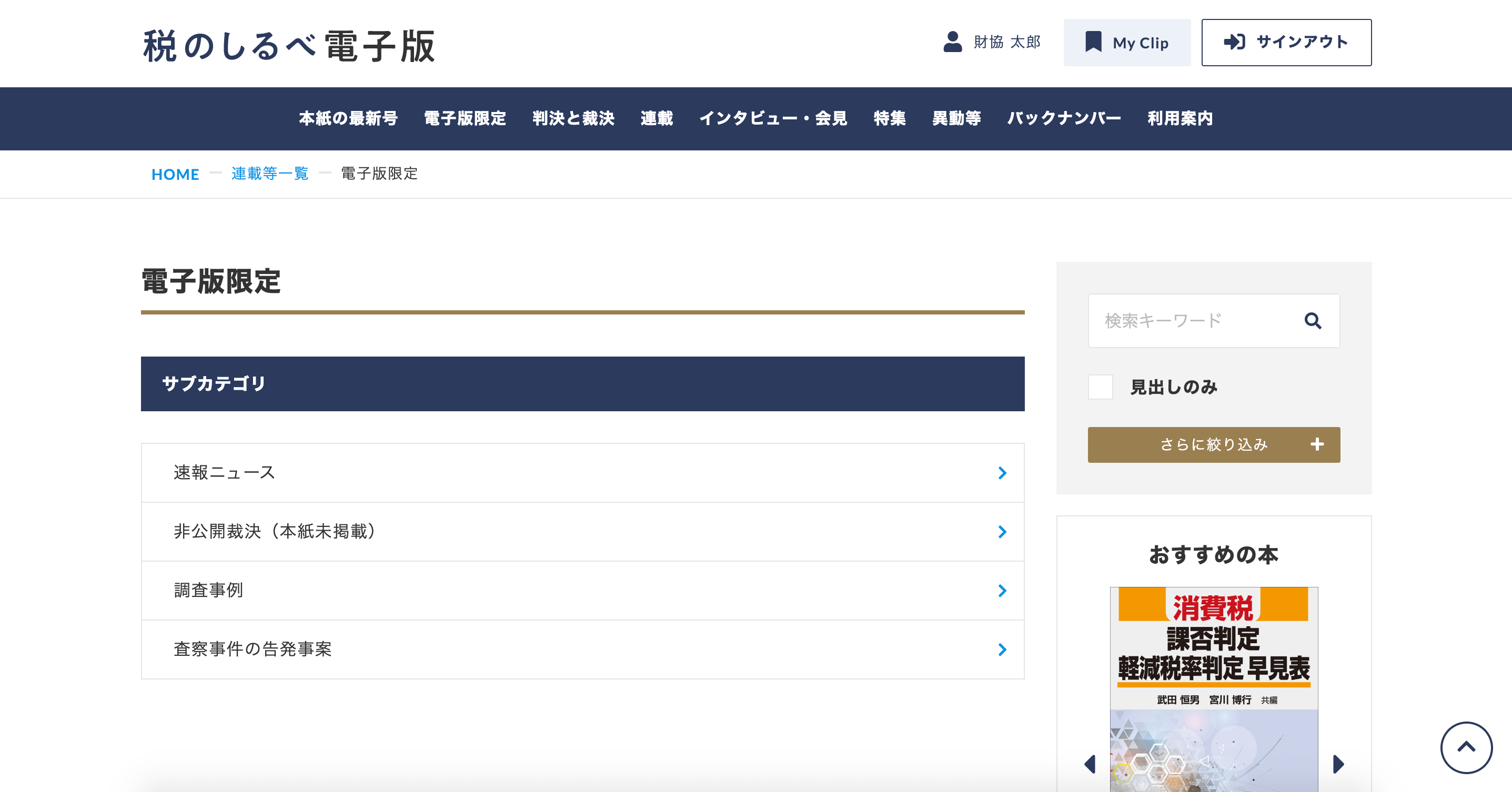This screenshot has height=792, width=1512.
Task: Show next recommended book with right arrow
Action: click(x=1338, y=764)
